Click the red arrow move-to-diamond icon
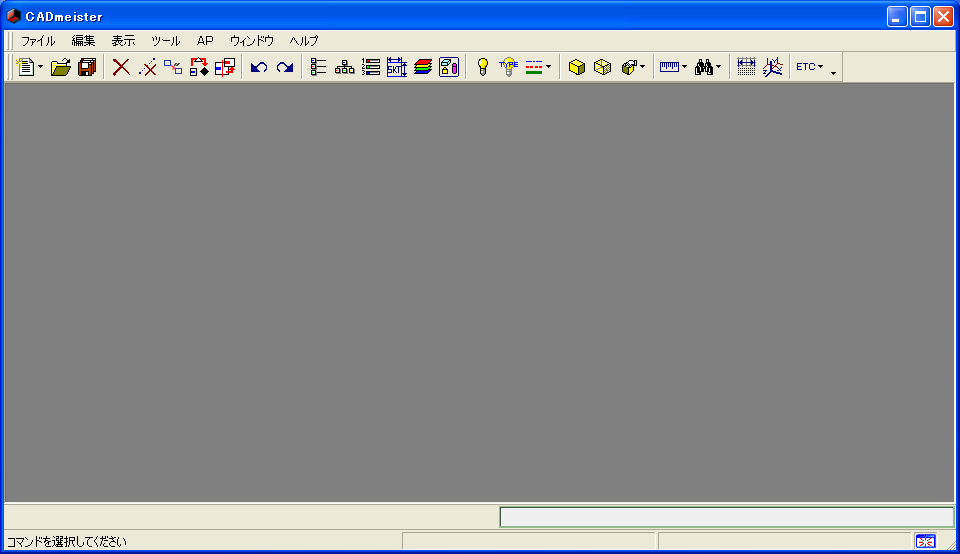 point(198,67)
